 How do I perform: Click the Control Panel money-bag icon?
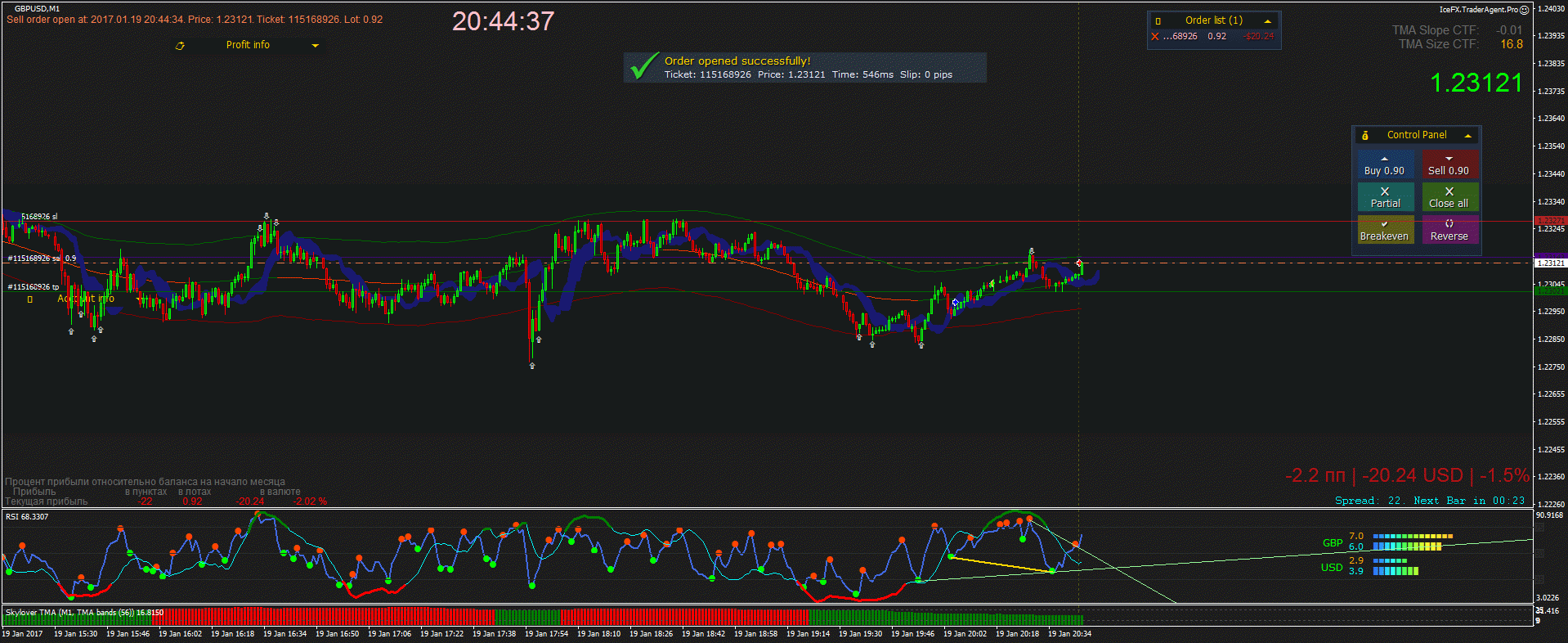pos(1365,136)
